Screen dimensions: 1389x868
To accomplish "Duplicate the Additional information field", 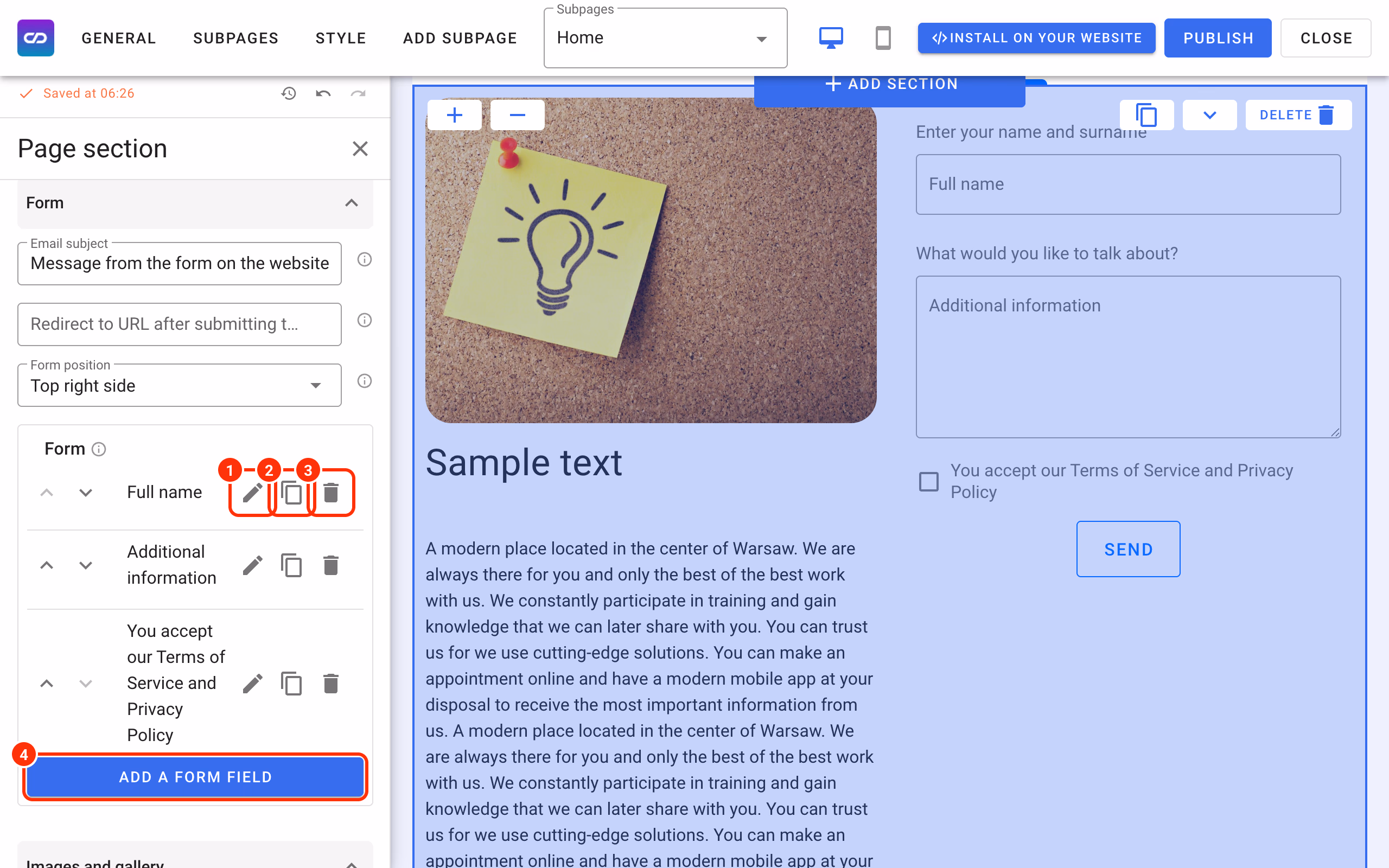I will tap(291, 565).
